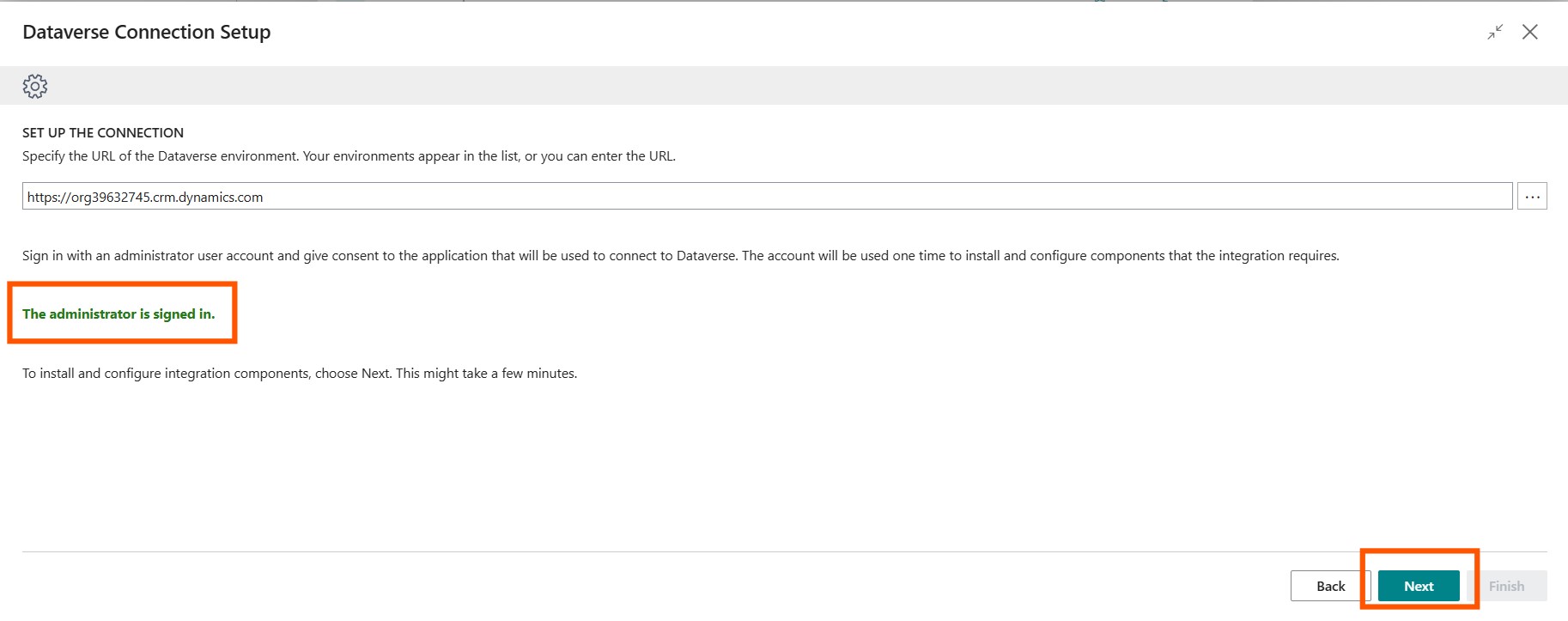Click the Dataverse environment URL field

[767, 197]
